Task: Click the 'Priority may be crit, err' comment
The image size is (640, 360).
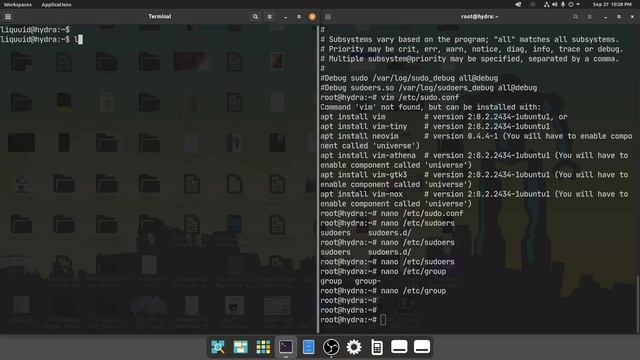Action: (x=472, y=49)
